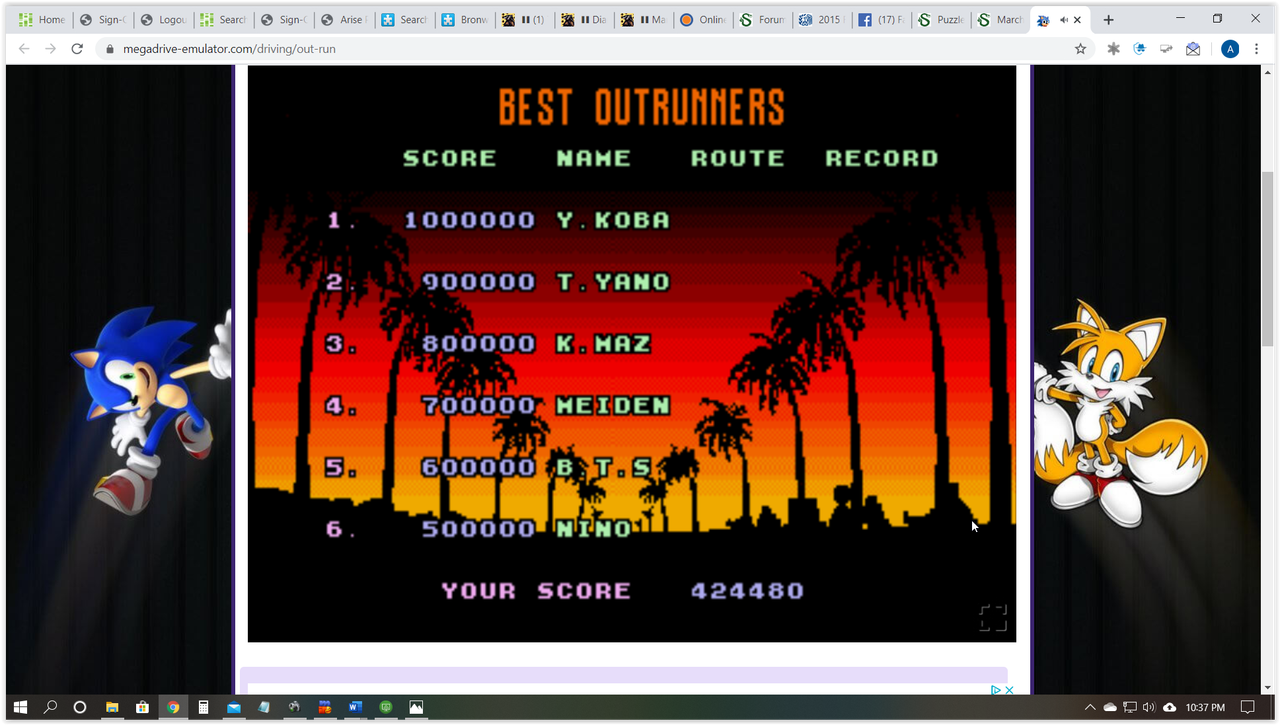Click the NINO 500000 score row
Image resolution: width=1280 pixels, height=725 pixels.
(479, 529)
